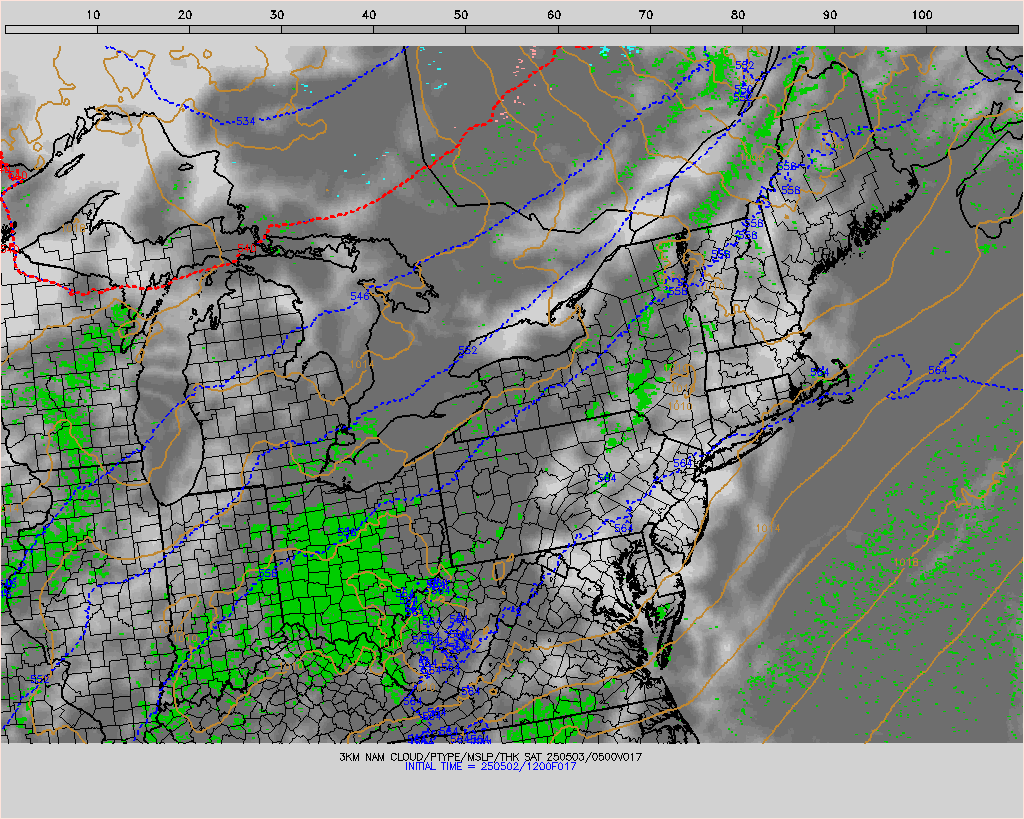Click the '60' legend scale label
The height and width of the screenshot is (819, 1024).
(x=554, y=14)
